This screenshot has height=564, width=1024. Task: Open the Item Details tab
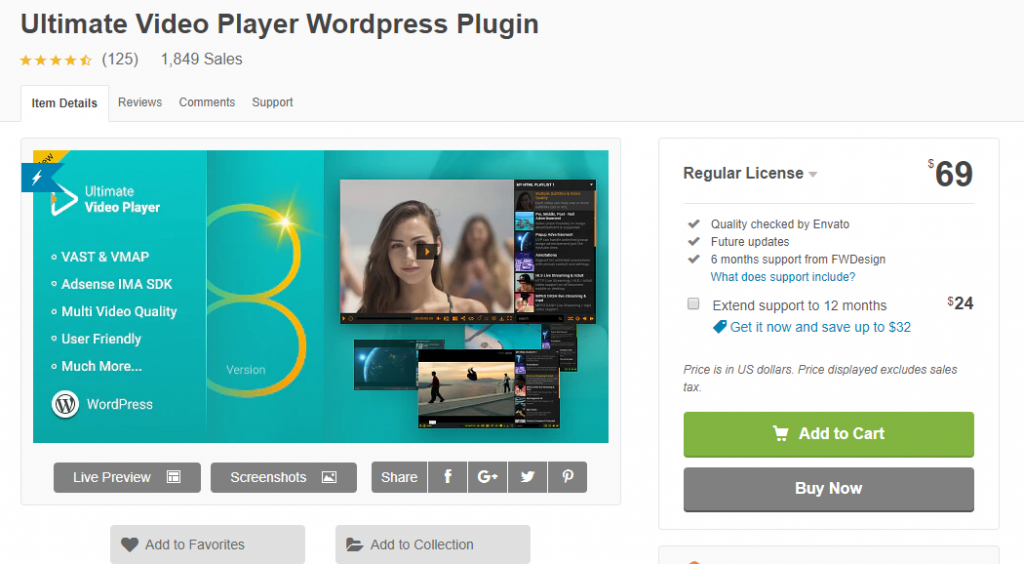pos(64,103)
